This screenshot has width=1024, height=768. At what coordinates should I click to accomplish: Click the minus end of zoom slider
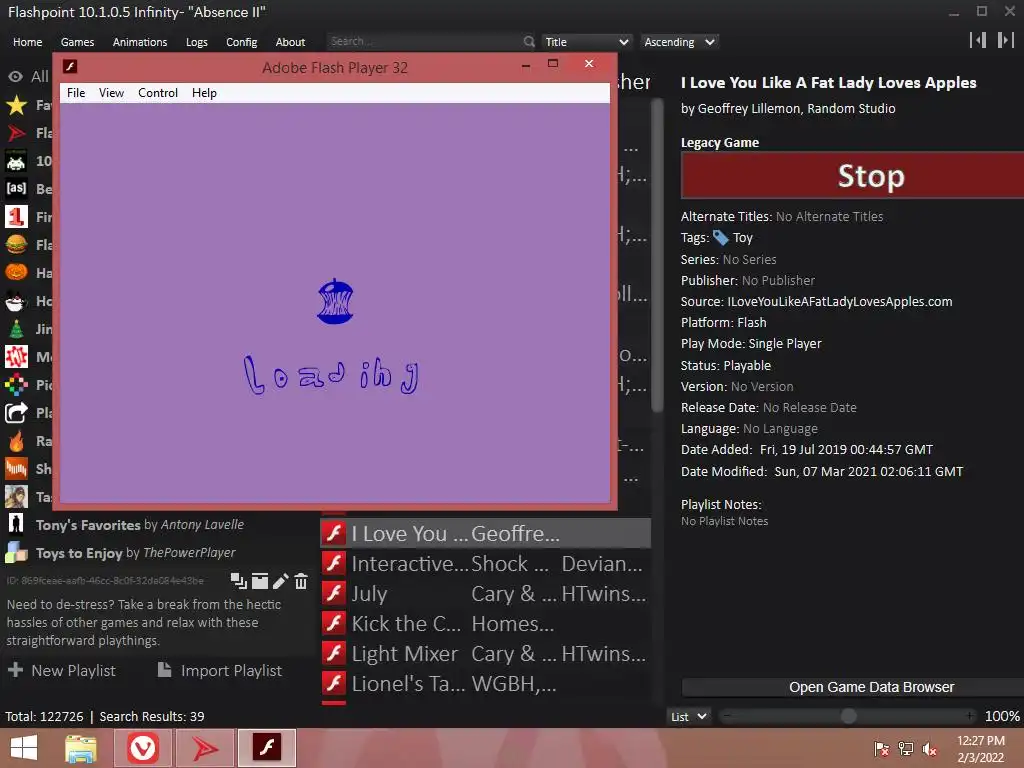click(x=727, y=716)
